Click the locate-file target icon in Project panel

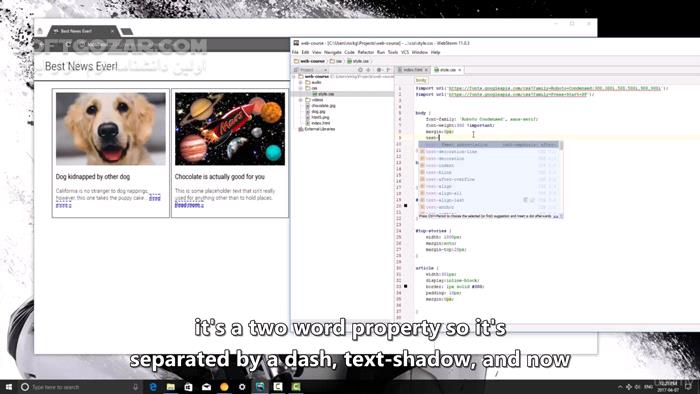click(360, 70)
